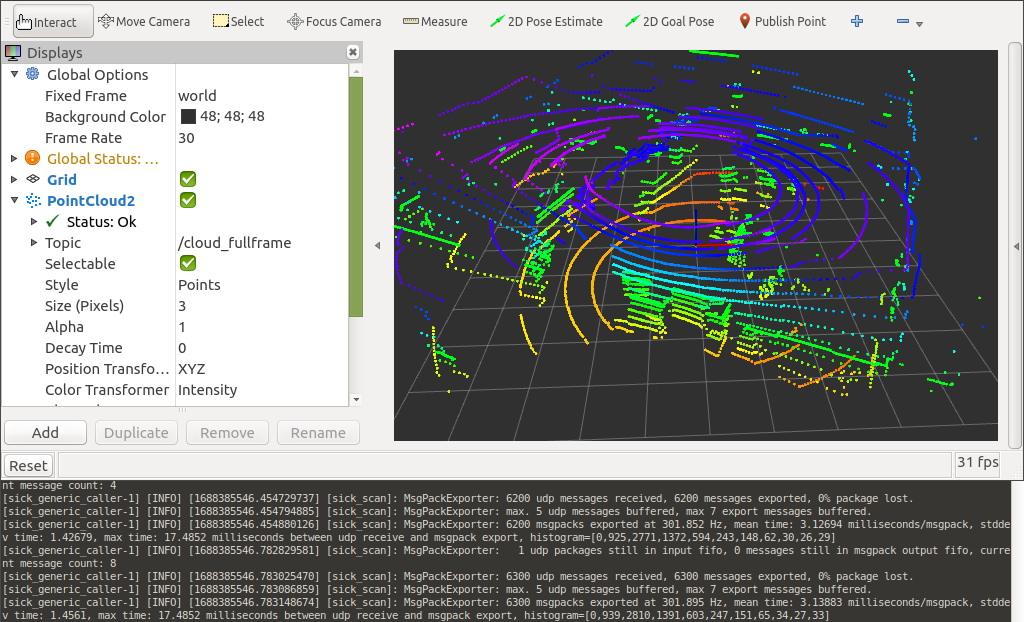This screenshot has width=1024, height=622.
Task: Open the remove-tool dropdown arrow on toolbar
Action: [x=919, y=22]
